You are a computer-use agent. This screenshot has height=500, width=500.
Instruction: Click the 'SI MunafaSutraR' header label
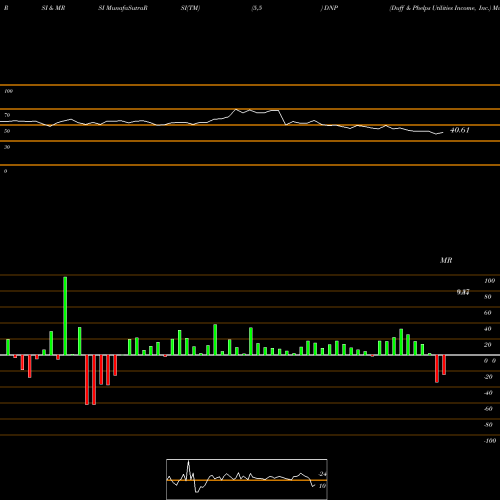click(x=123, y=8)
